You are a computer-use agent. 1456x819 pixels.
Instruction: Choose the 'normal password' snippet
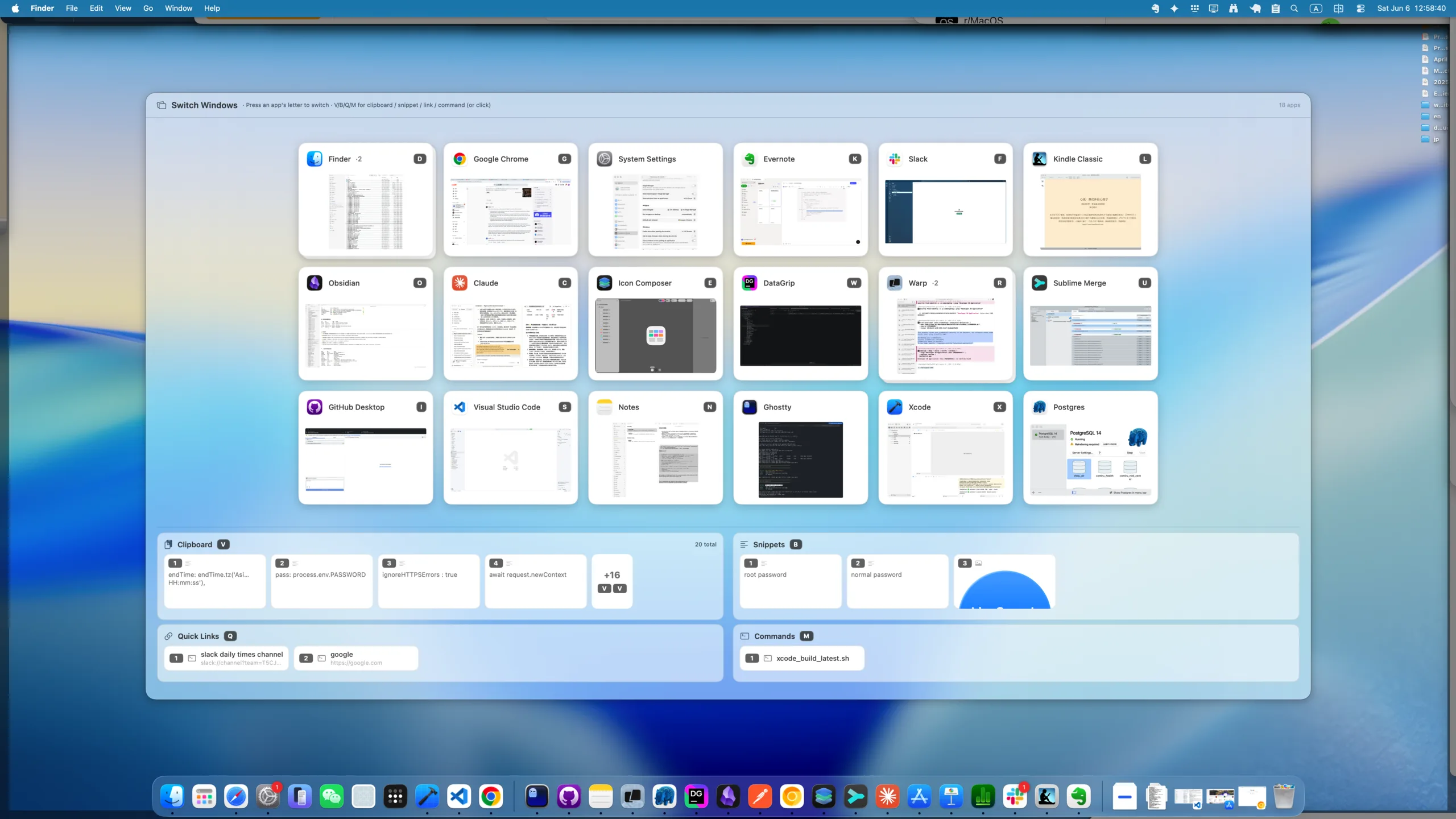click(897, 581)
